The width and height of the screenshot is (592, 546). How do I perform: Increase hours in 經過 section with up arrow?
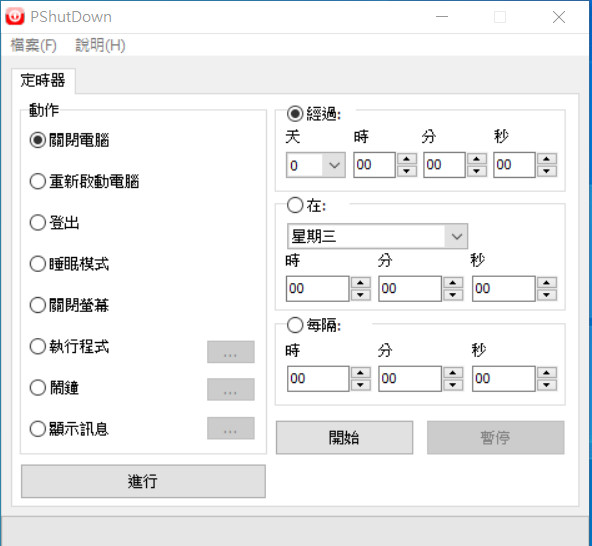(407, 159)
